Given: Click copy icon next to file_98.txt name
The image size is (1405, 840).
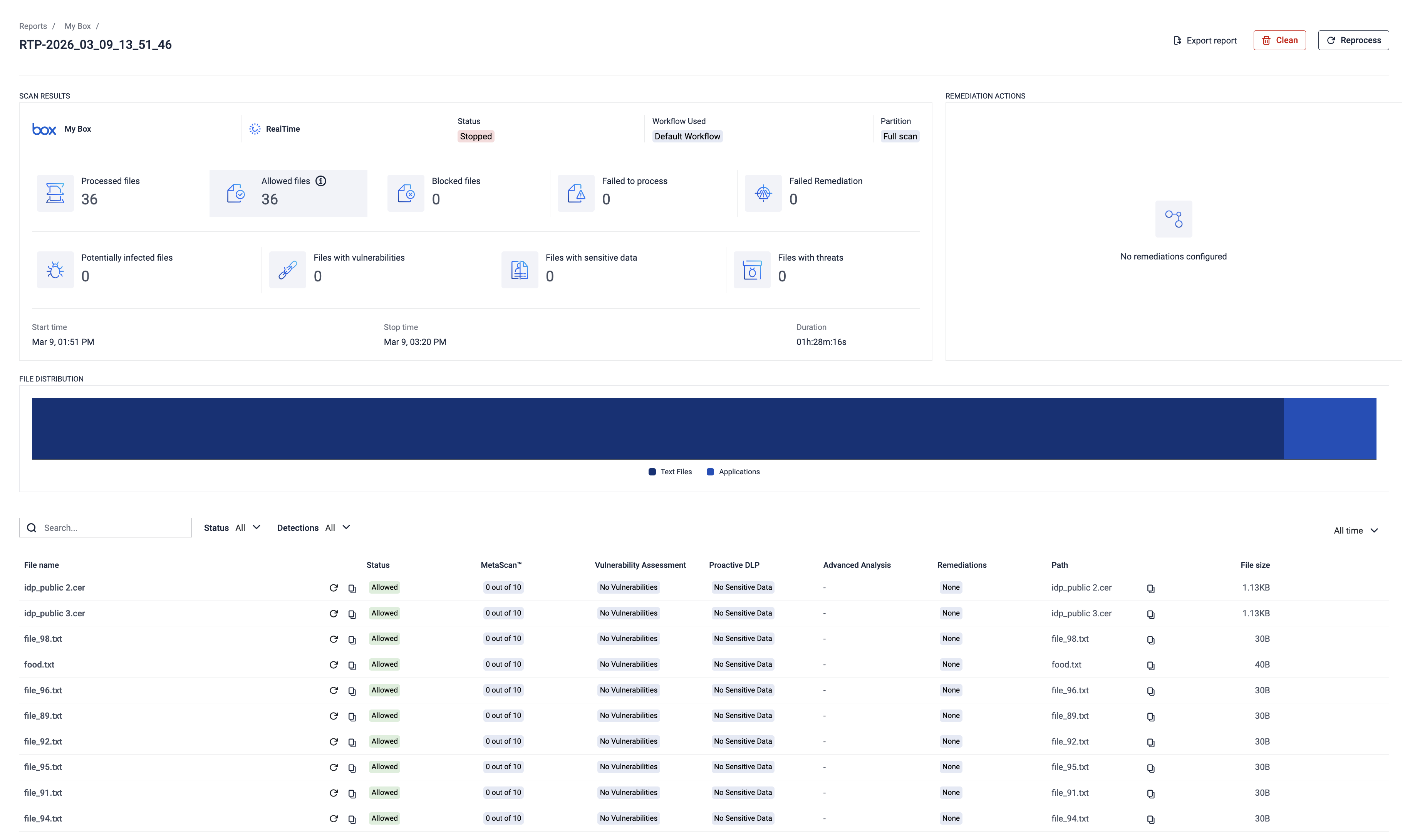Looking at the screenshot, I should [x=352, y=639].
